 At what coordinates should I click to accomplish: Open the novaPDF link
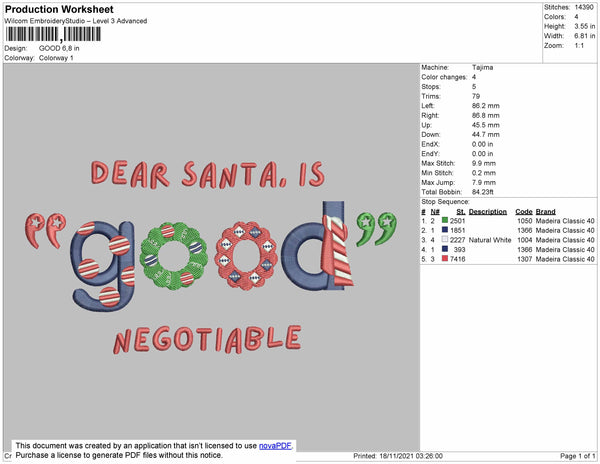(x=276, y=446)
